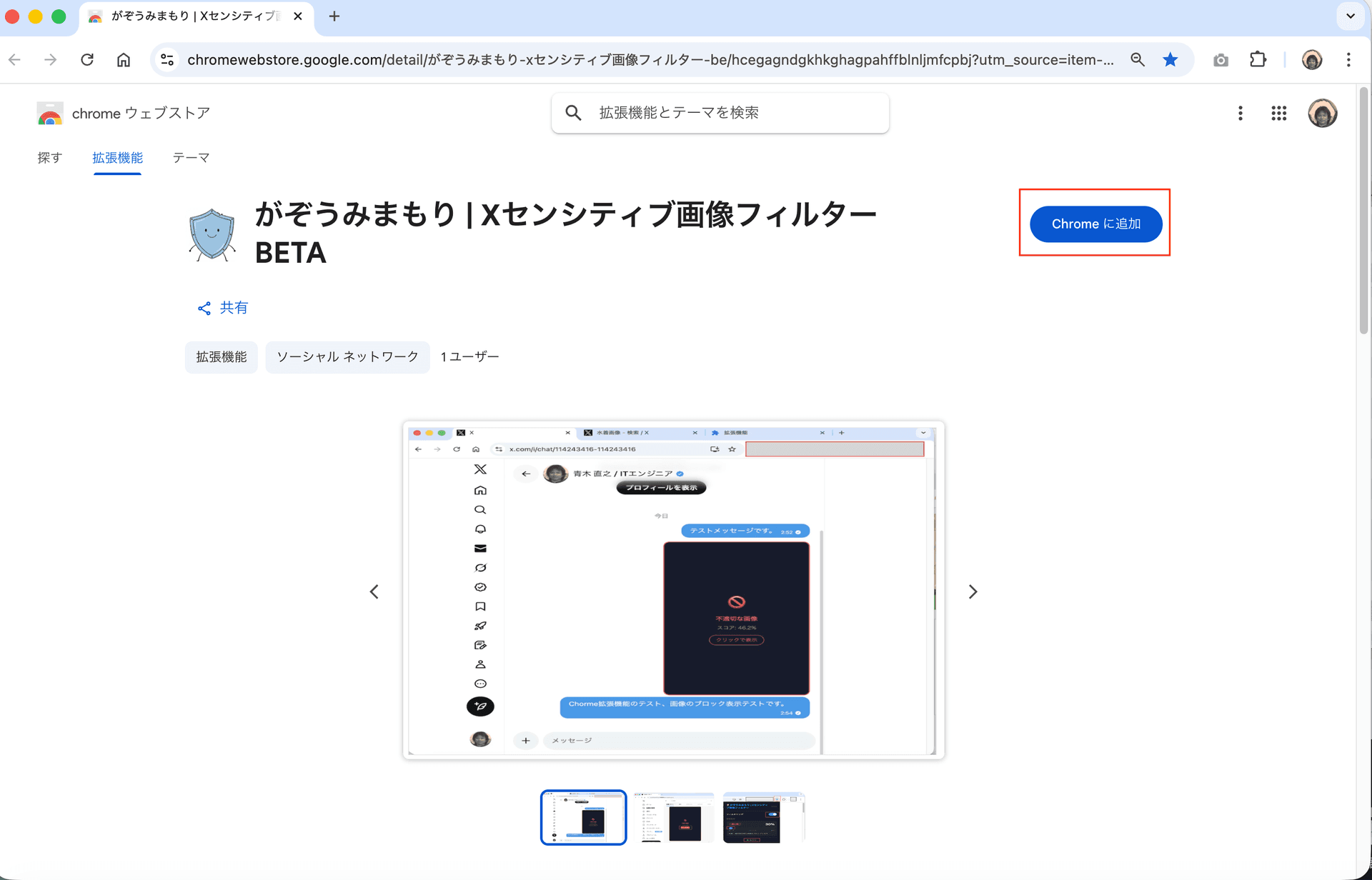Image resolution: width=1372 pixels, height=880 pixels.
Task: Click the Chrome forward arrow
Action: click(x=50, y=60)
